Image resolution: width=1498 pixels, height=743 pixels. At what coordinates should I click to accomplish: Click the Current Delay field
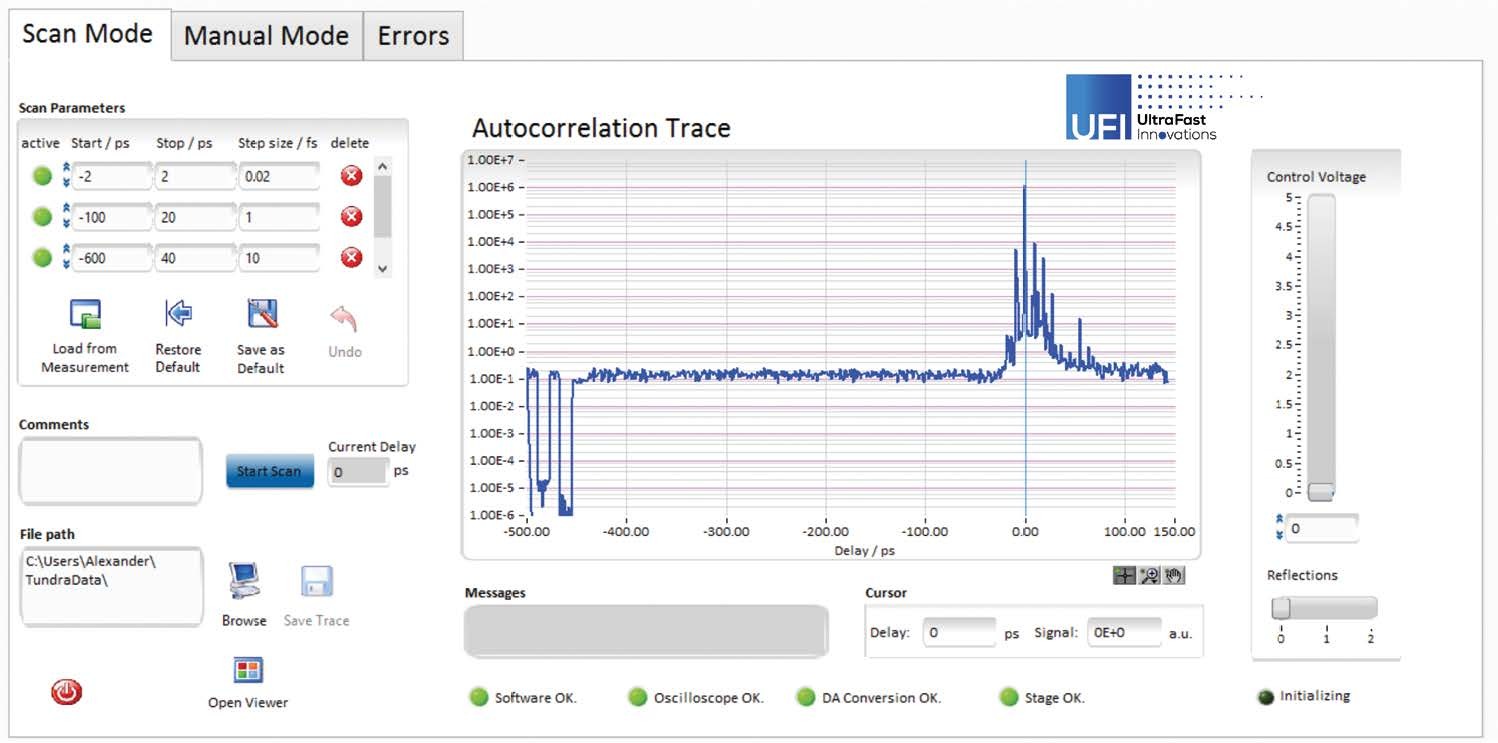359,471
